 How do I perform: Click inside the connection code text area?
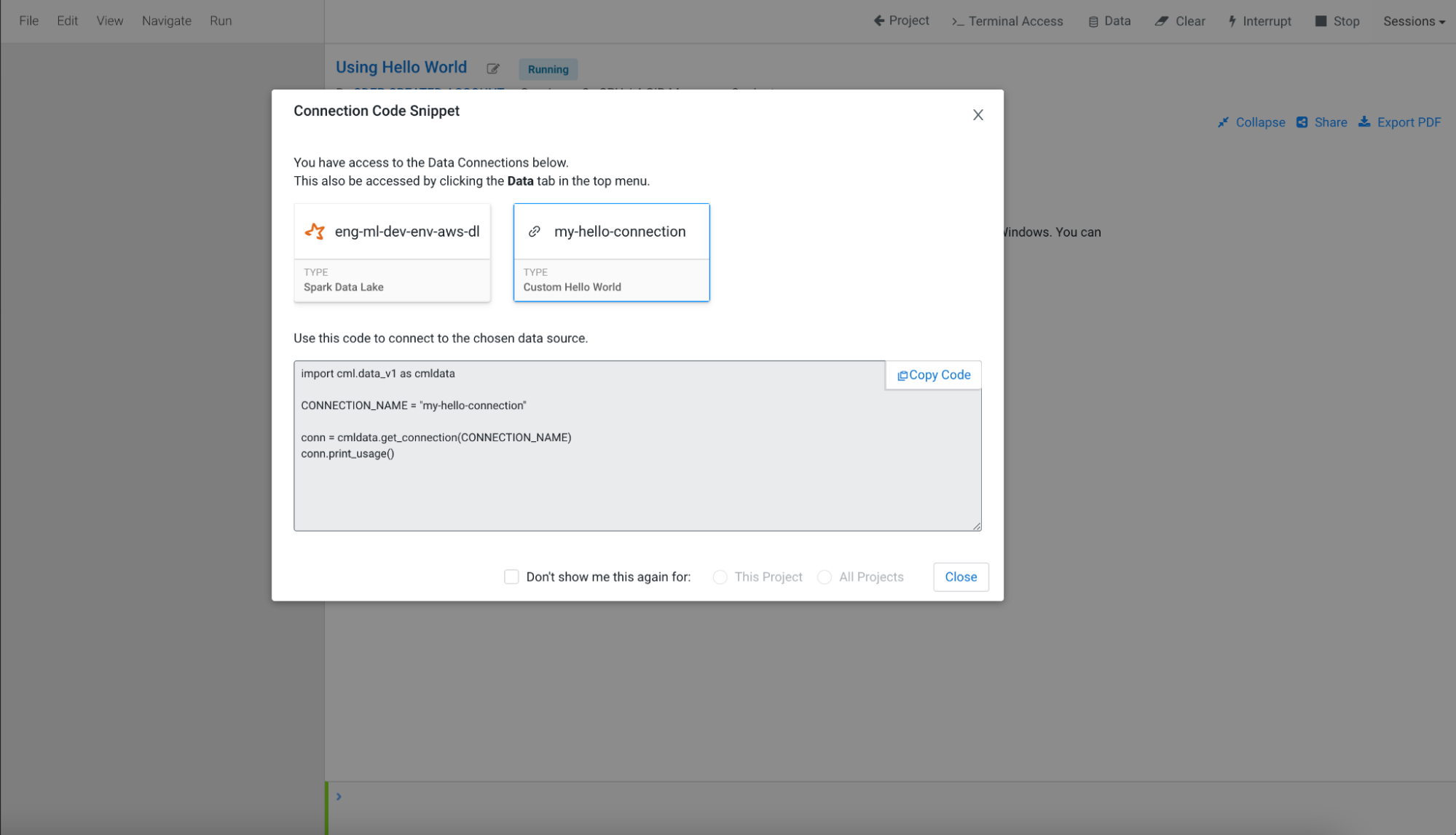[583, 480]
